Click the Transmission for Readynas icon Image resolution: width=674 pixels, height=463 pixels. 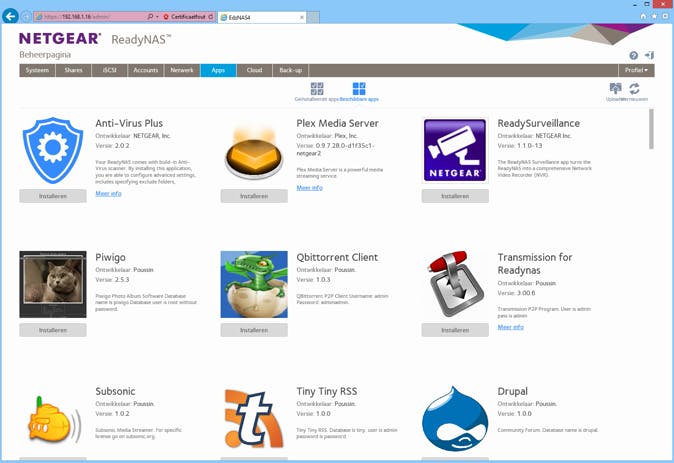point(455,284)
